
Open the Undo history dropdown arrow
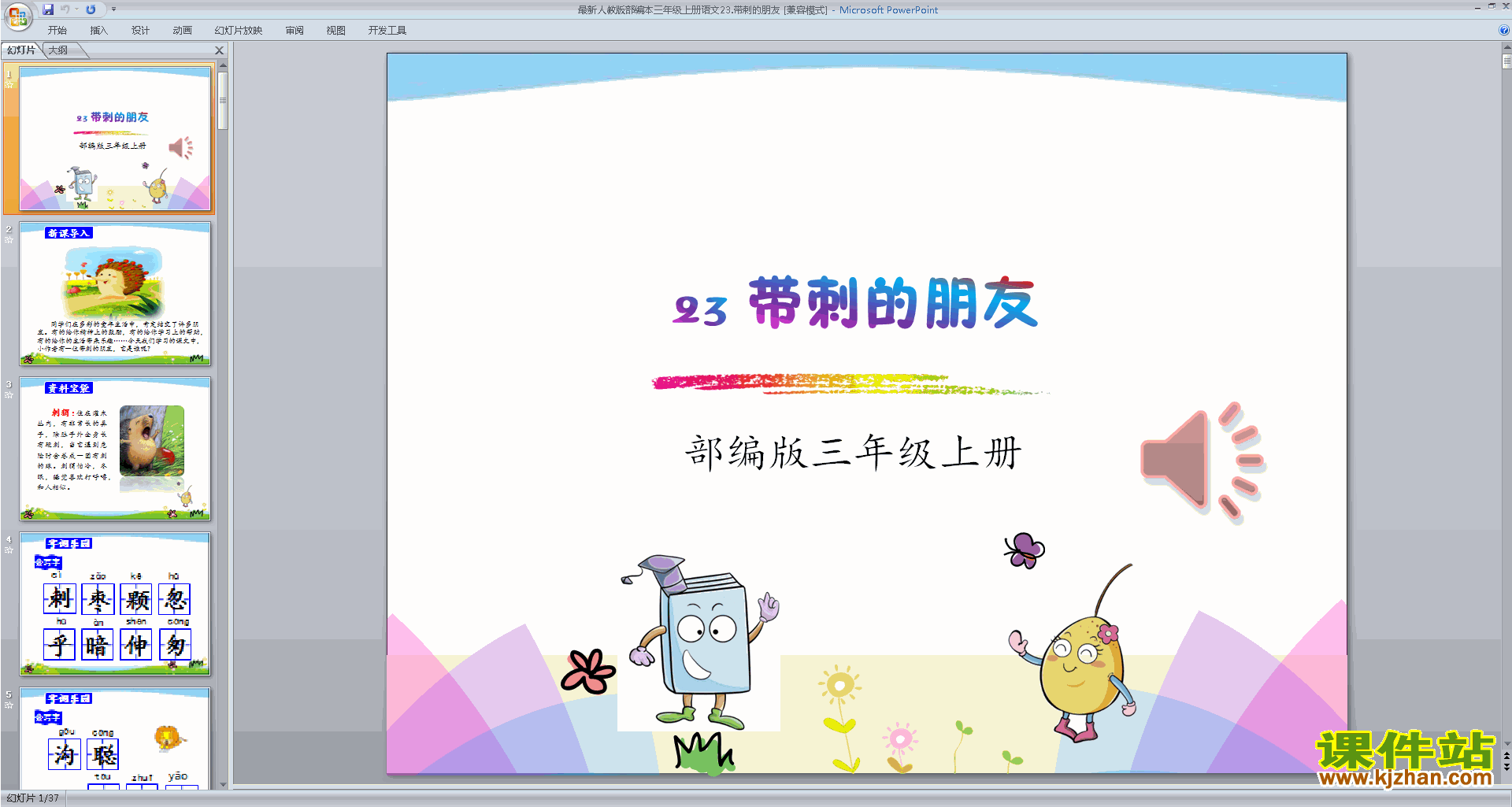pos(76,9)
